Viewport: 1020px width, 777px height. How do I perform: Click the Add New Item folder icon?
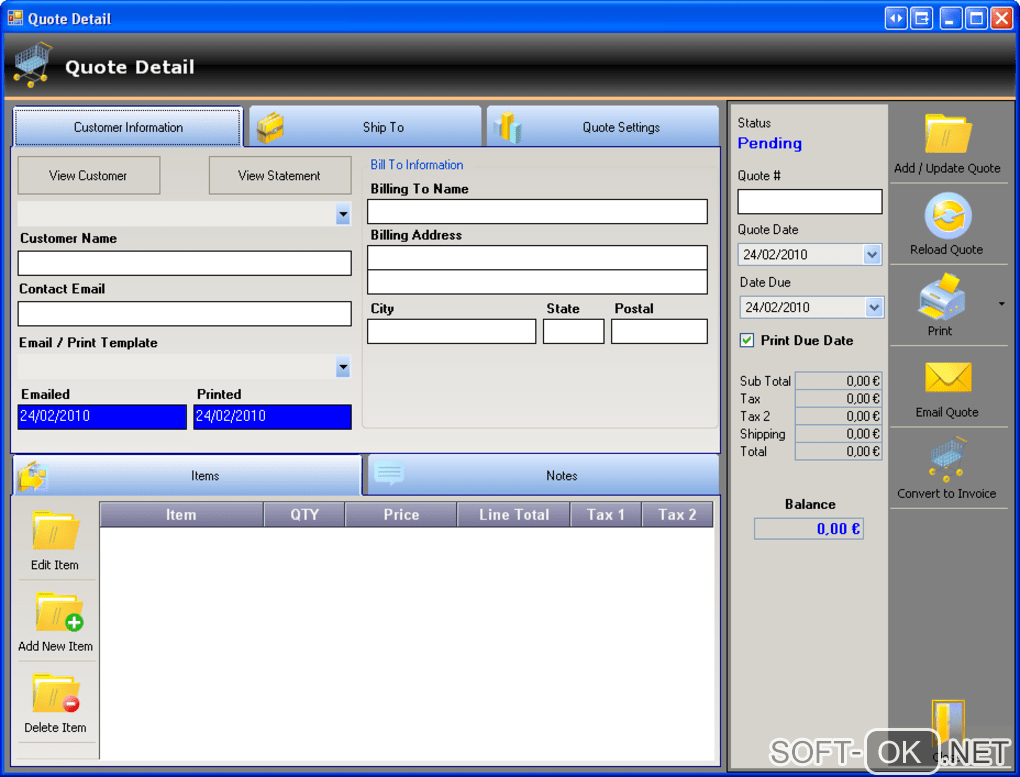coord(59,612)
